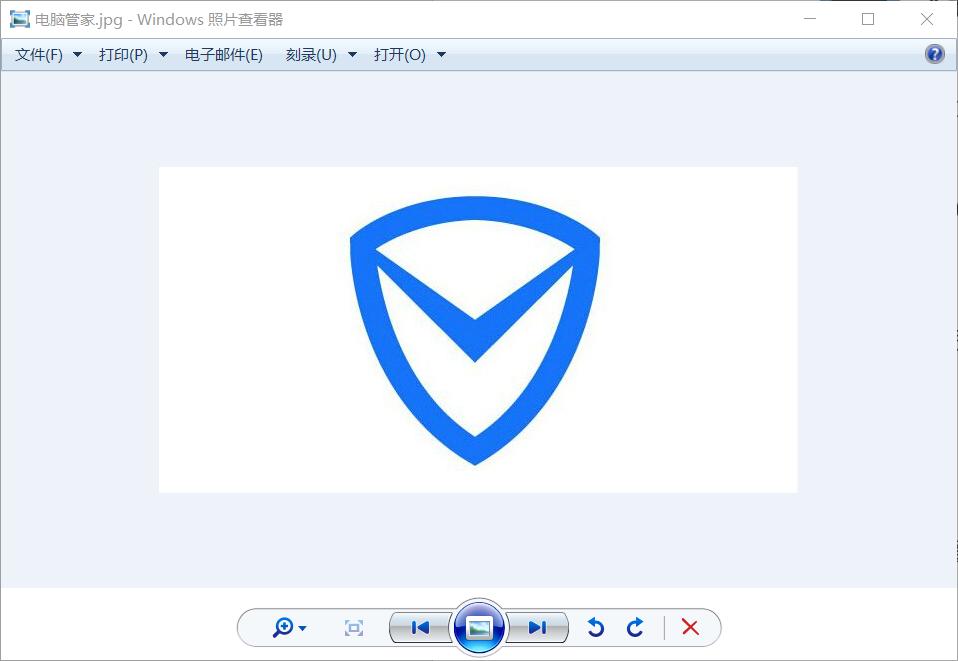Open the Help question mark icon
Screen dimensions: 958x661
(x=933, y=53)
